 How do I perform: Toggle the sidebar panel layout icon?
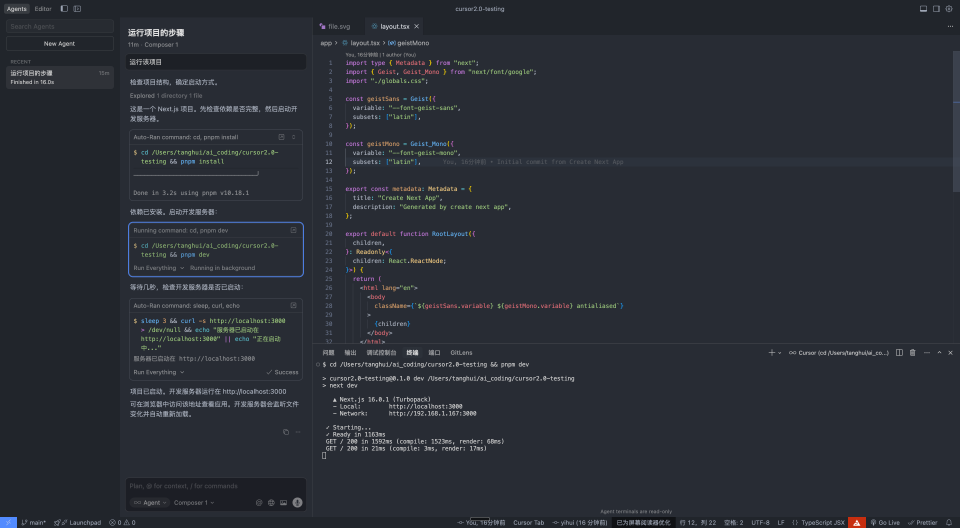pyautogui.click(x=64, y=8)
